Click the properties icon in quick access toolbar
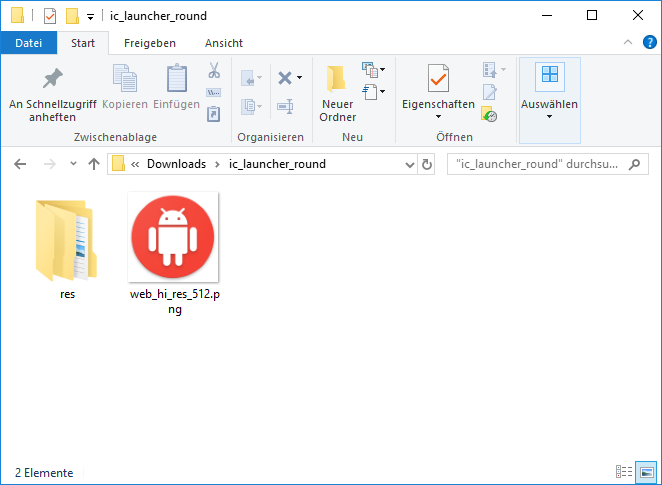The image size is (662, 485). (50, 16)
